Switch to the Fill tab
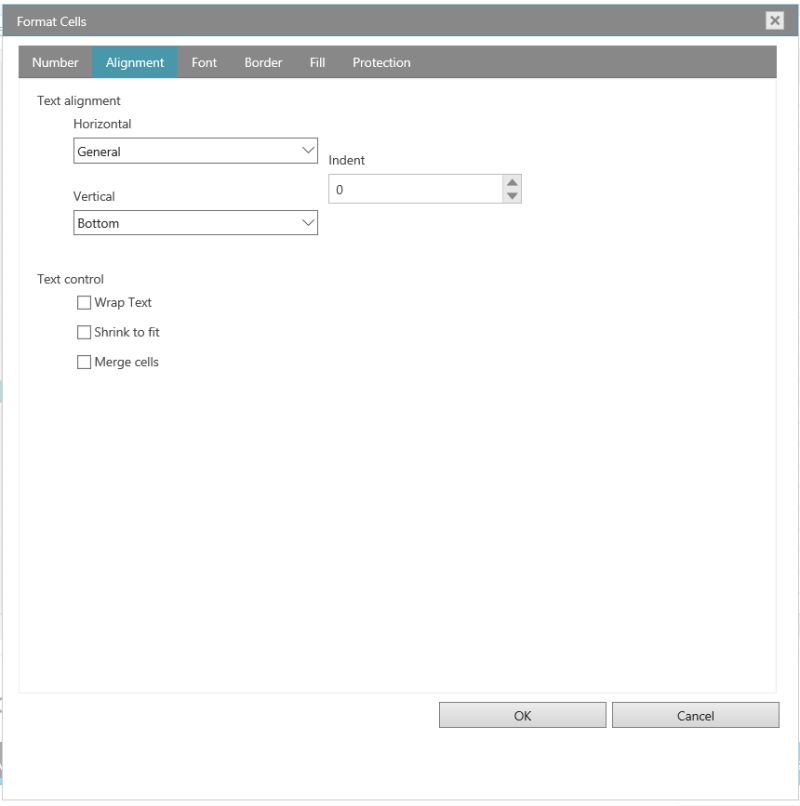 pyautogui.click(x=317, y=62)
